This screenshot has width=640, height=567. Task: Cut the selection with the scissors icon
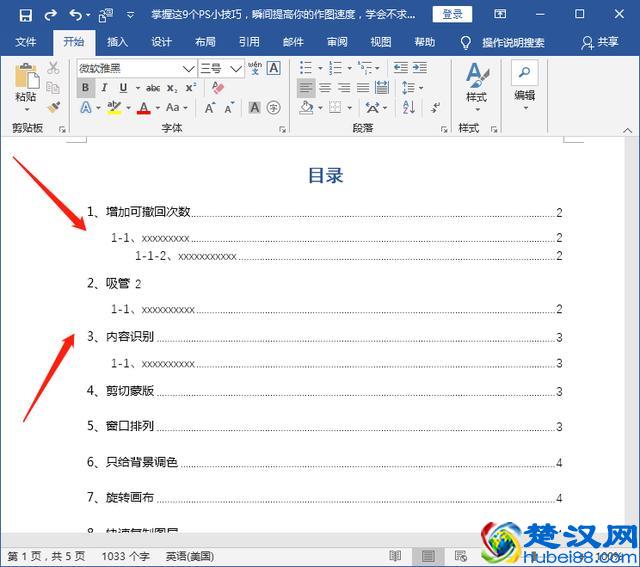point(53,68)
